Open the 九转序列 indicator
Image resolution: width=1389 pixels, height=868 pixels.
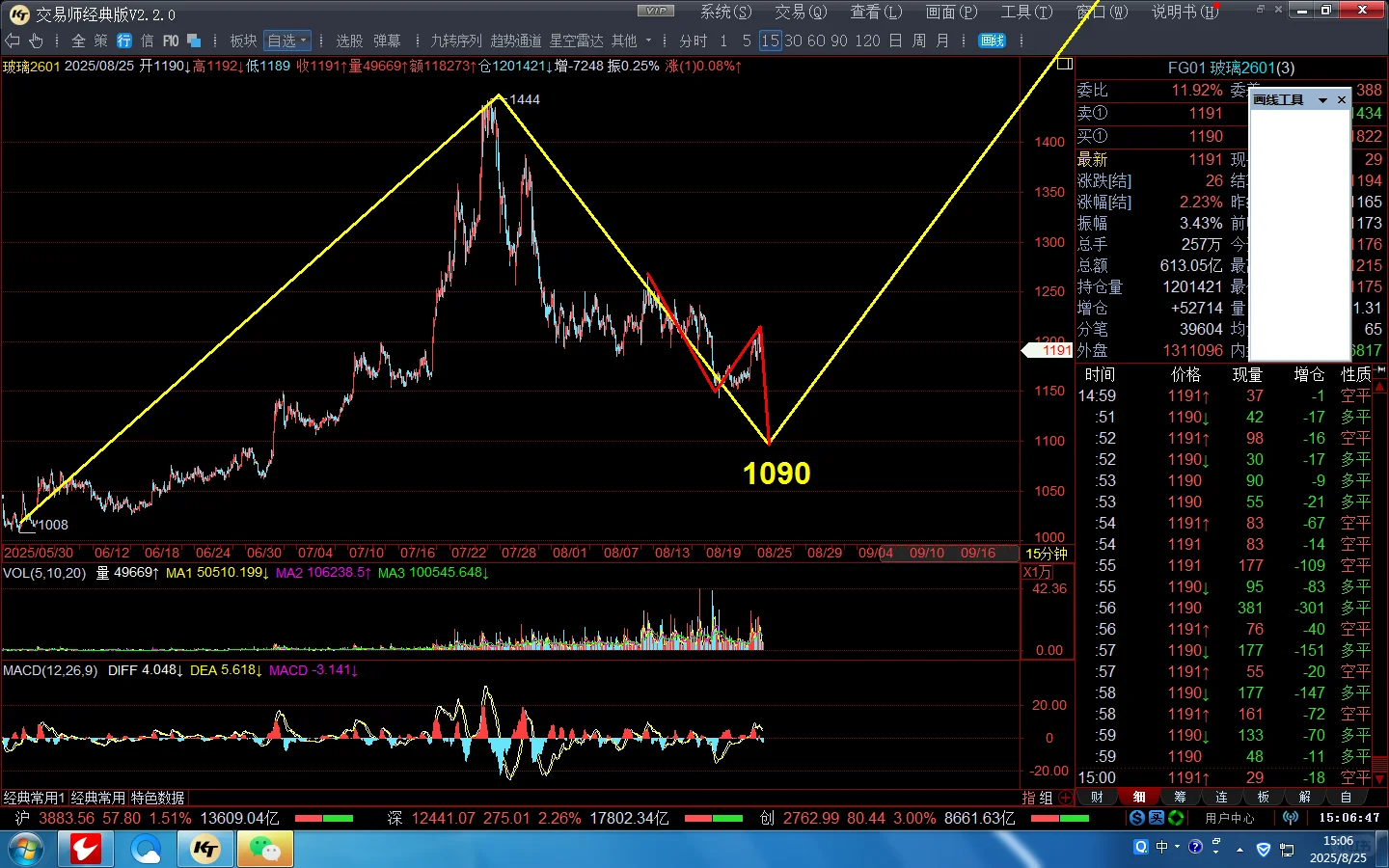[455, 41]
